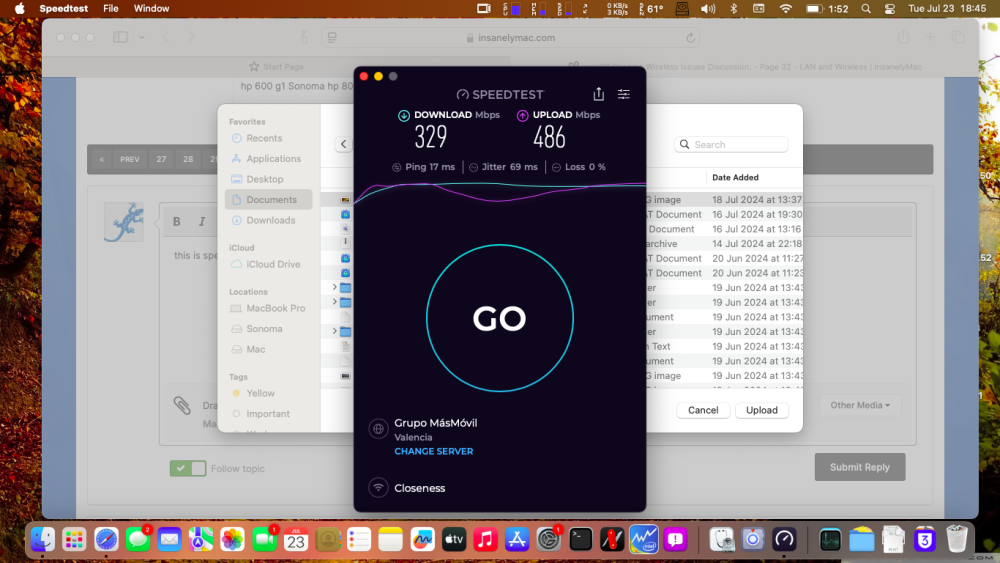Expand the first folder's disclosure chevron in file list
The width and height of the screenshot is (1000, 563).
click(334, 288)
